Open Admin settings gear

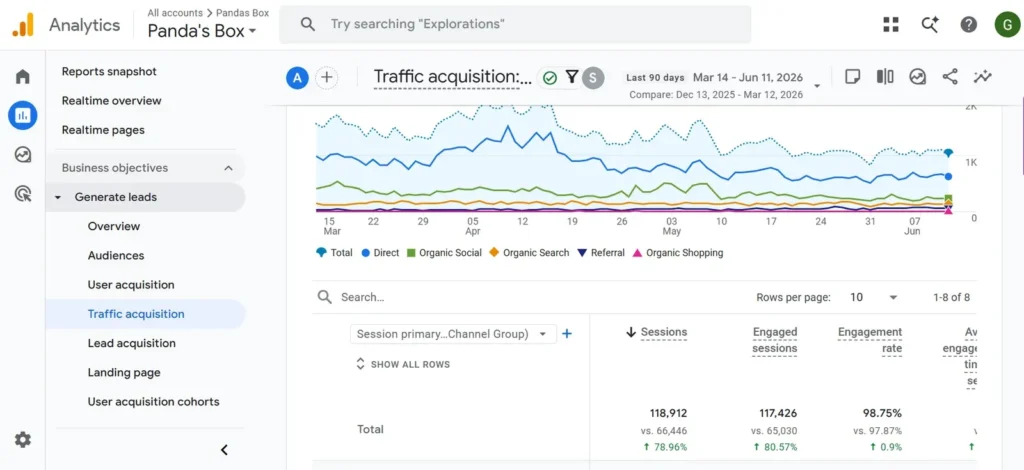(23, 439)
